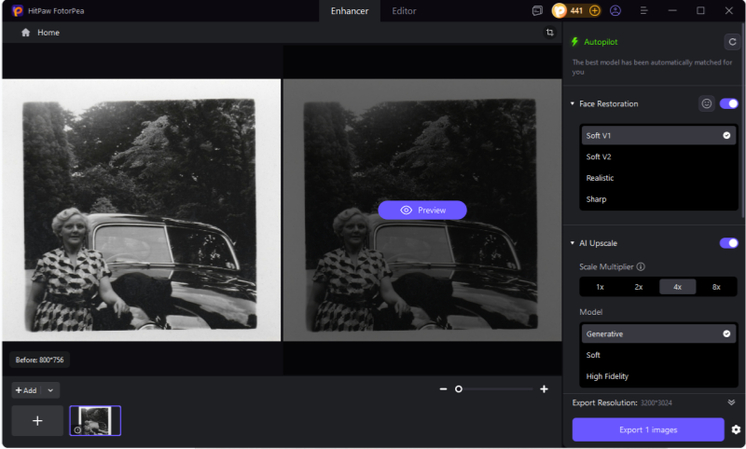Reset Autopilot with the refresh icon

click(x=732, y=42)
